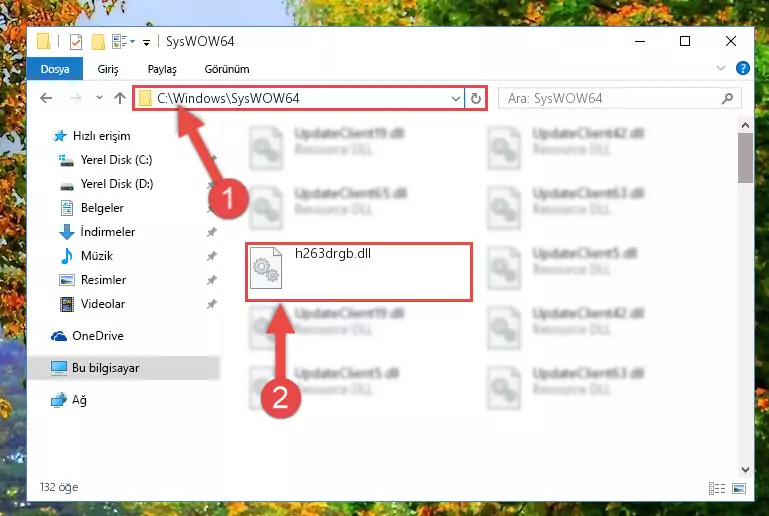
Task: Click the Forward navigation arrow
Action: tap(76, 98)
